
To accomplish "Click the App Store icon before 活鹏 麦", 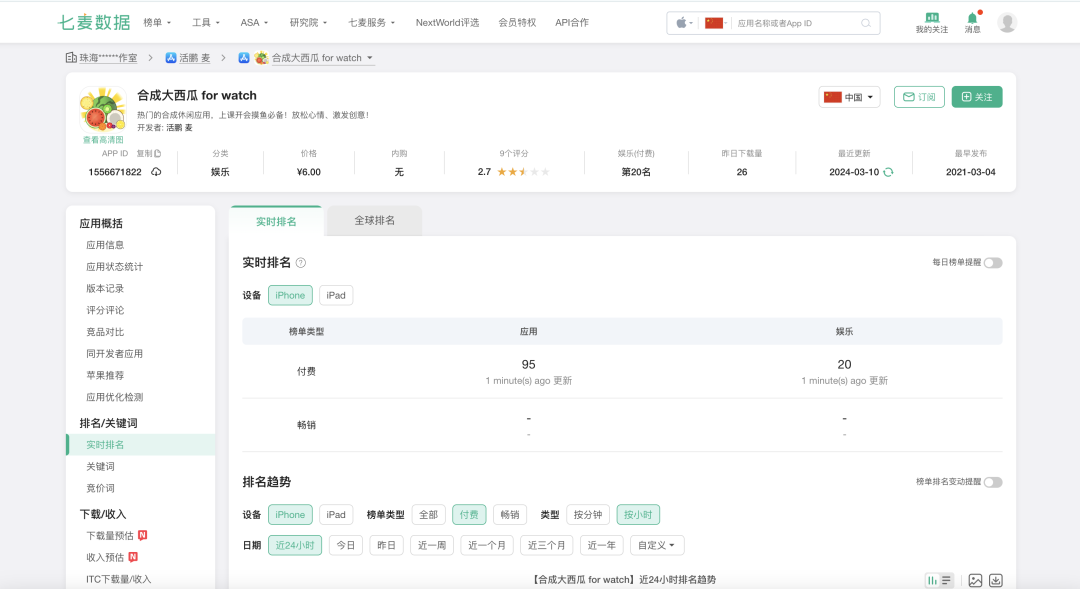I will [171, 58].
